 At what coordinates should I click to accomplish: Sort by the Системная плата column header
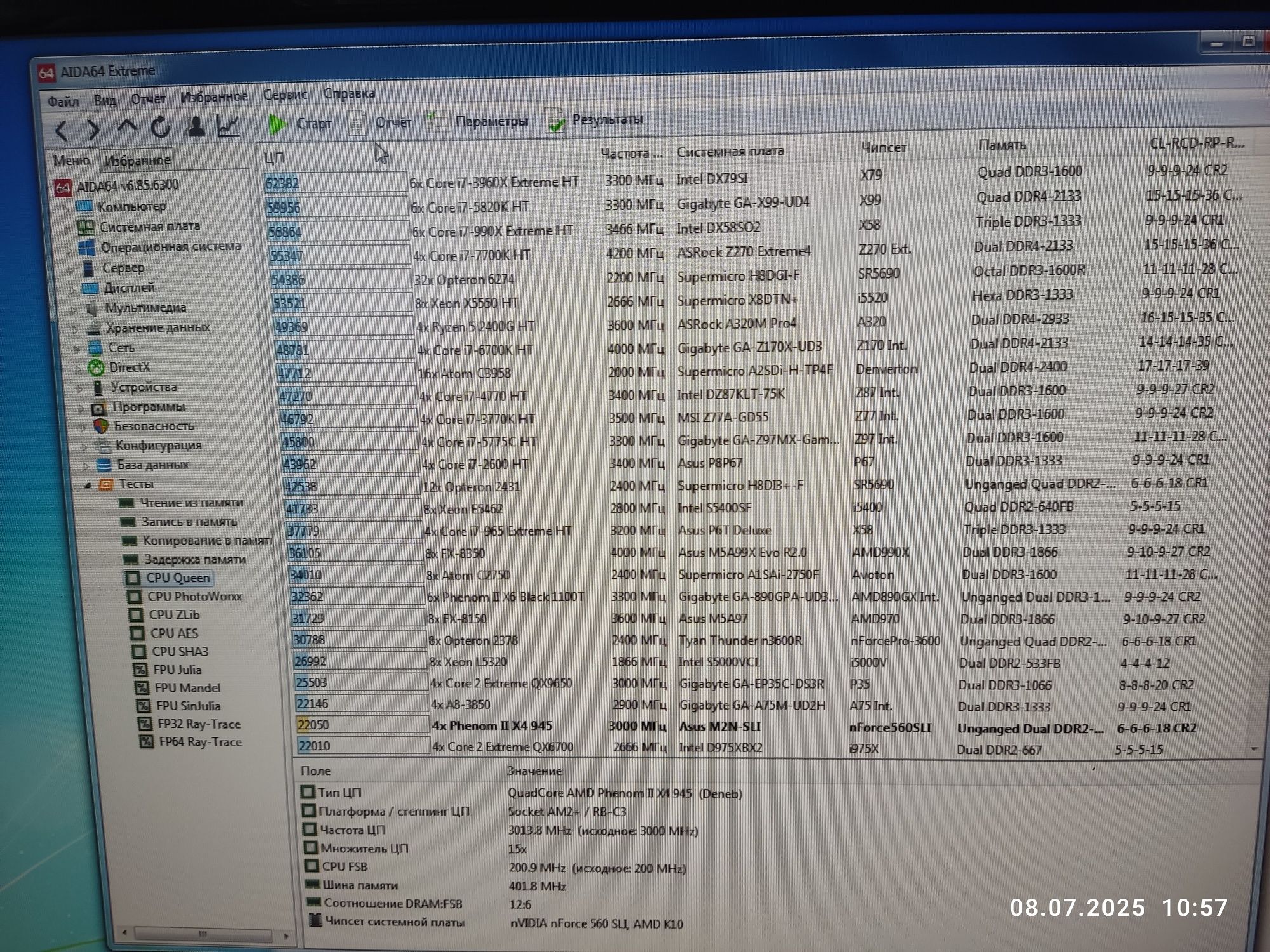(730, 152)
